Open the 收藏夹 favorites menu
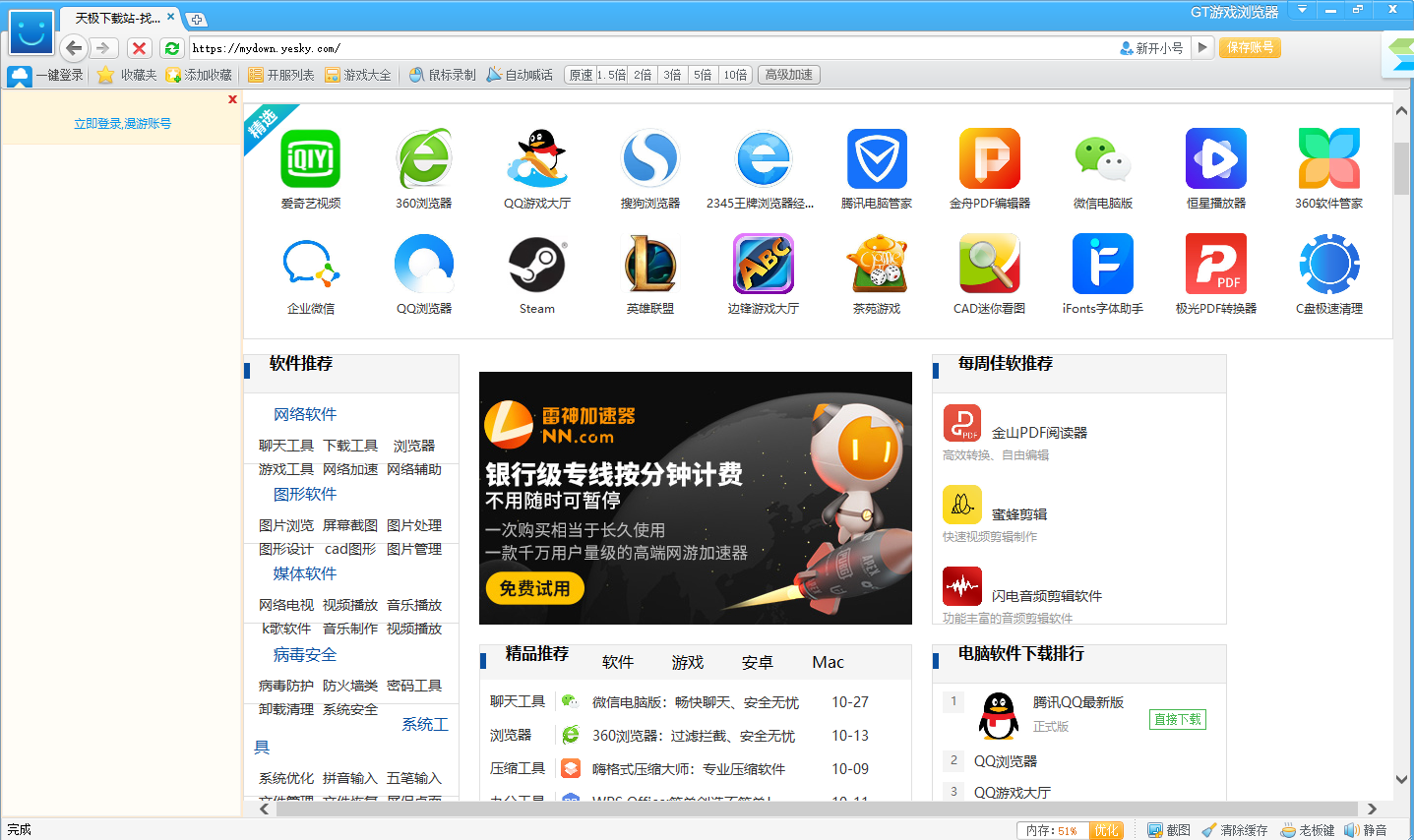 point(127,75)
